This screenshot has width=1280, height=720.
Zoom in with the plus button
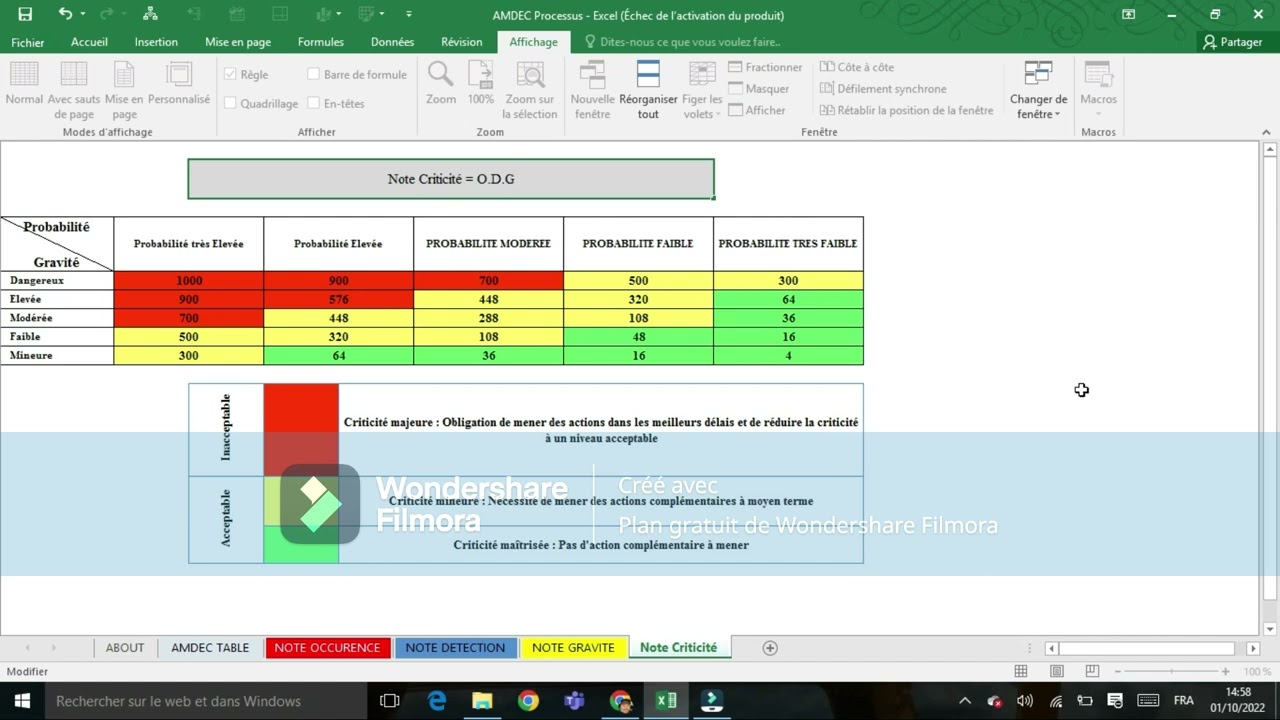[1226, 672]
